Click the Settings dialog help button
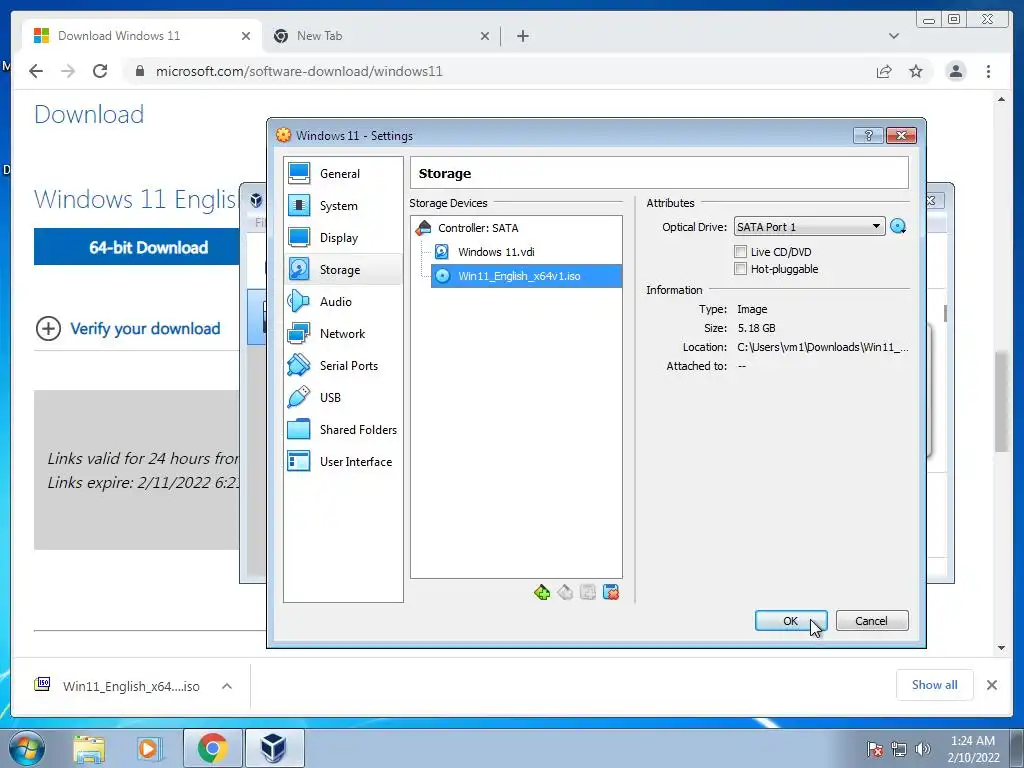The image size is (1024, 768). [869, 135]
